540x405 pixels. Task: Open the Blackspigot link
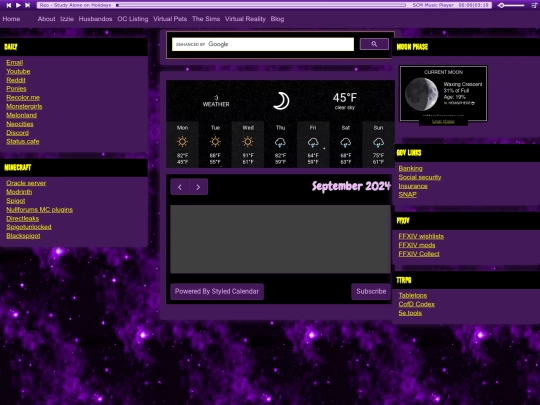pos(23,236)
